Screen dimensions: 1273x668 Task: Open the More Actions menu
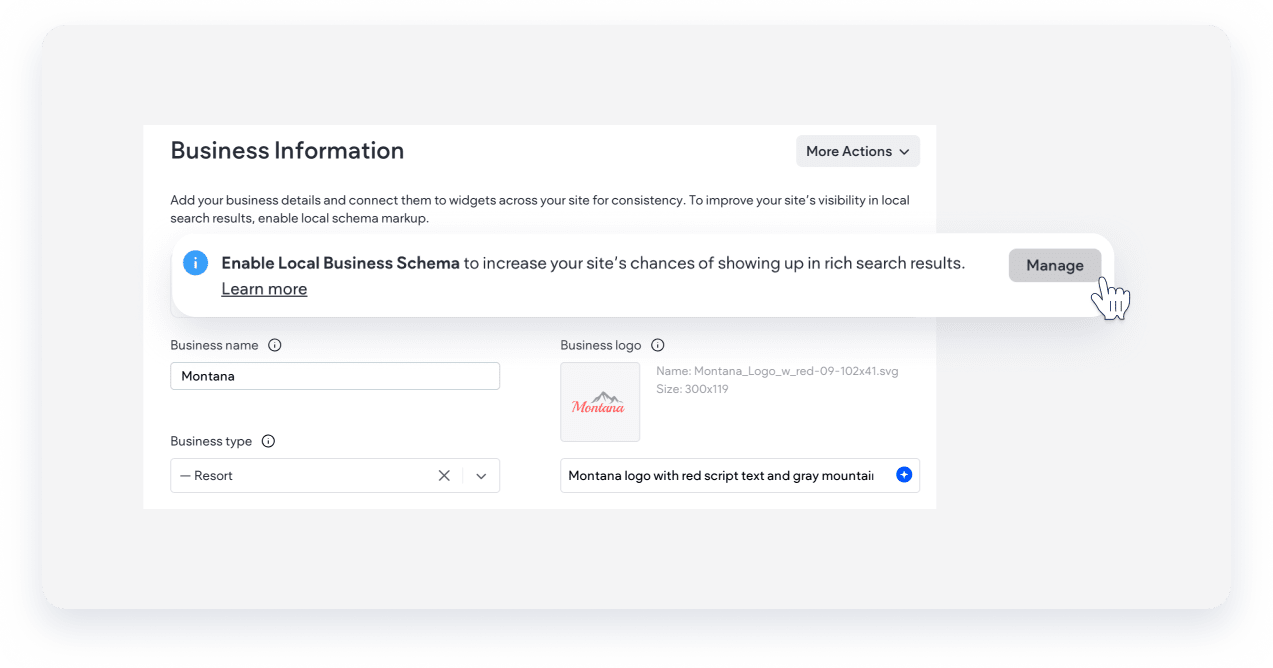pyautogui.click(x=857, y=151)
